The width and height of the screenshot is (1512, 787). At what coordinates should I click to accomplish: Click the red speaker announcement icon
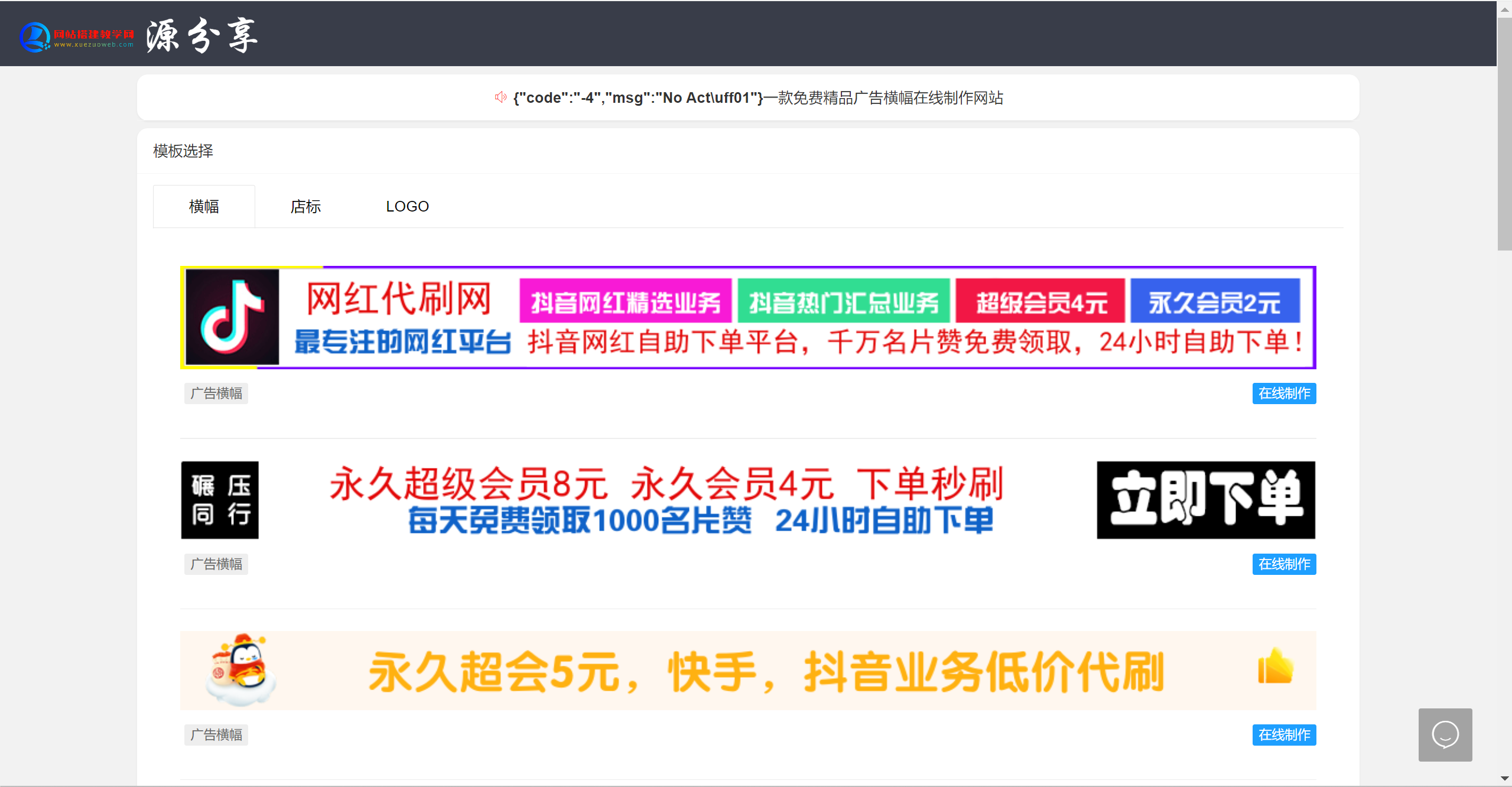500,97
